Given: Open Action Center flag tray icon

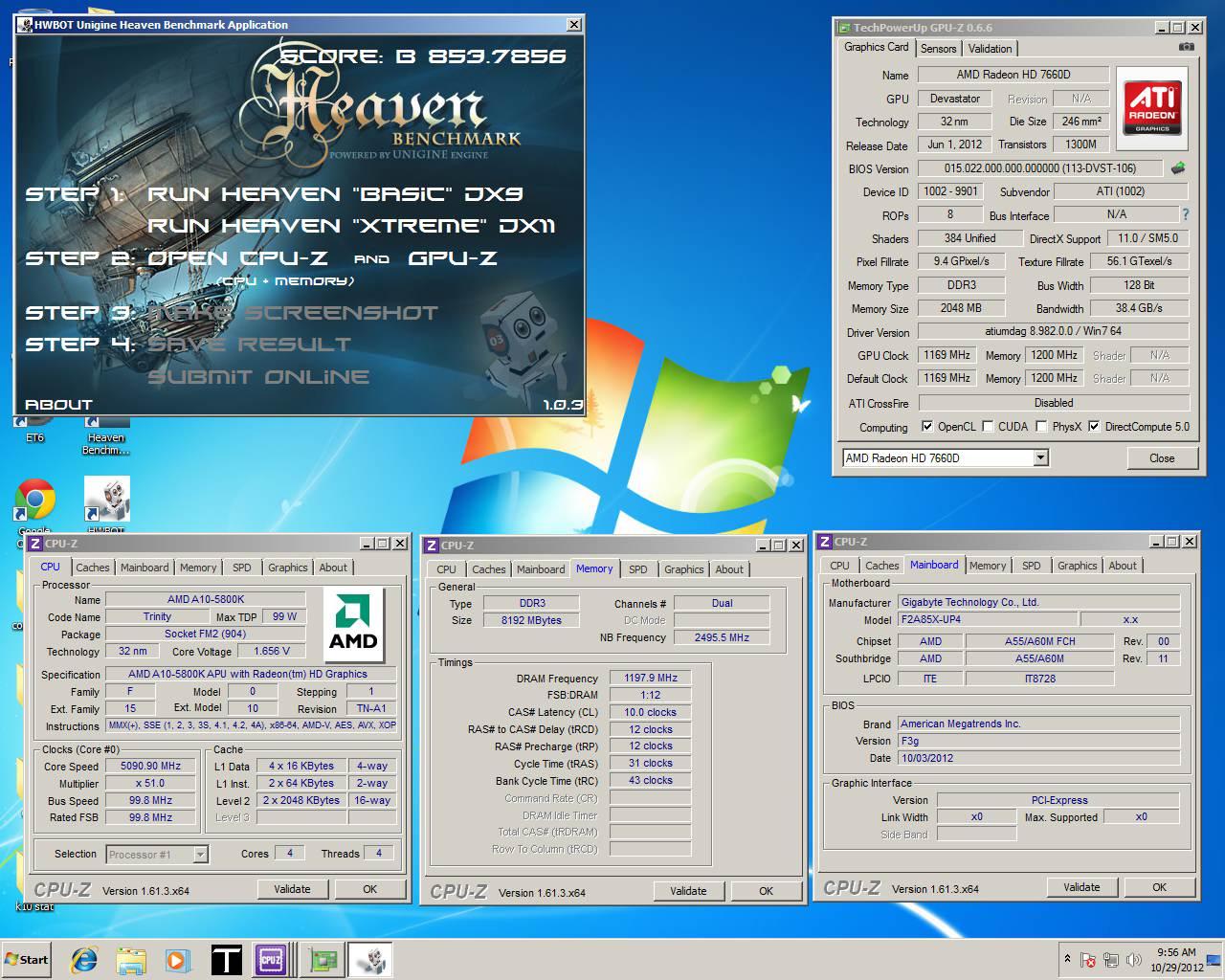Looking at the screenshot, I should [1088, 960].
